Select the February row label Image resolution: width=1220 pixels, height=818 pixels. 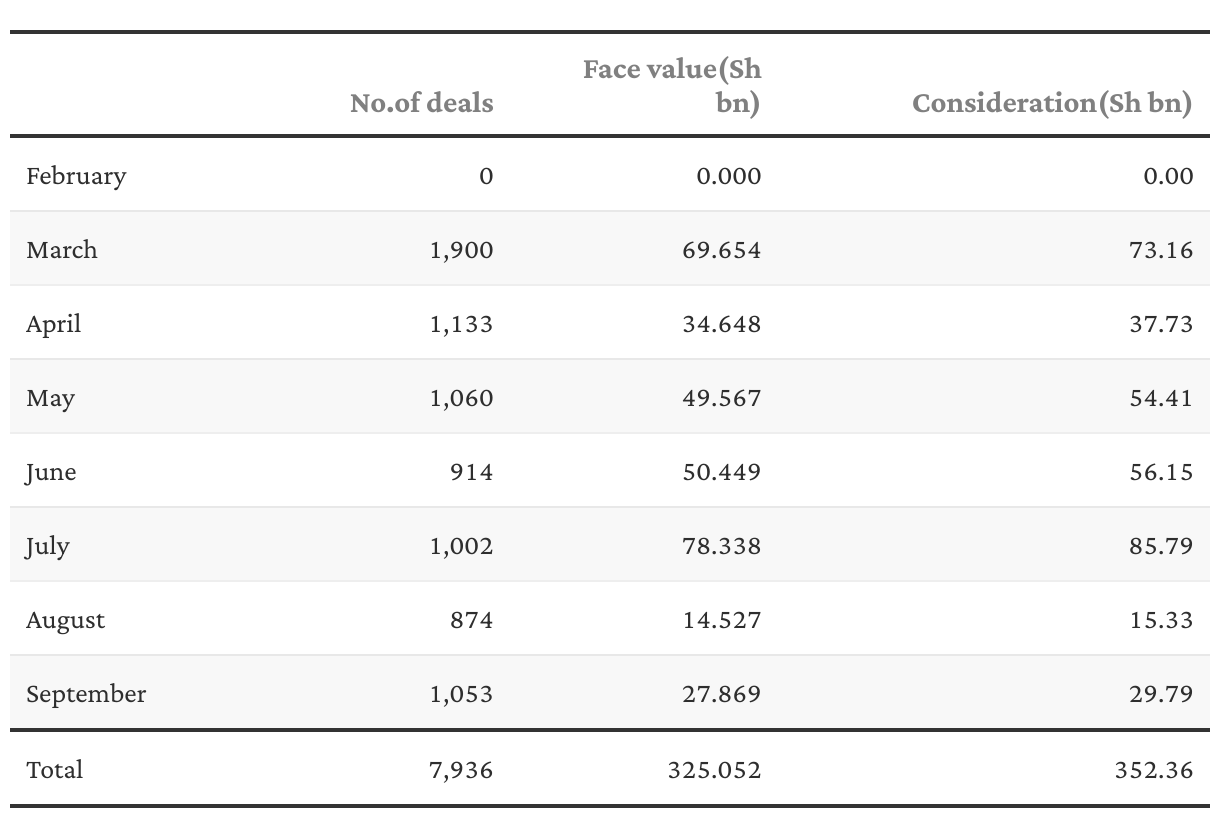tap(76, 176)
